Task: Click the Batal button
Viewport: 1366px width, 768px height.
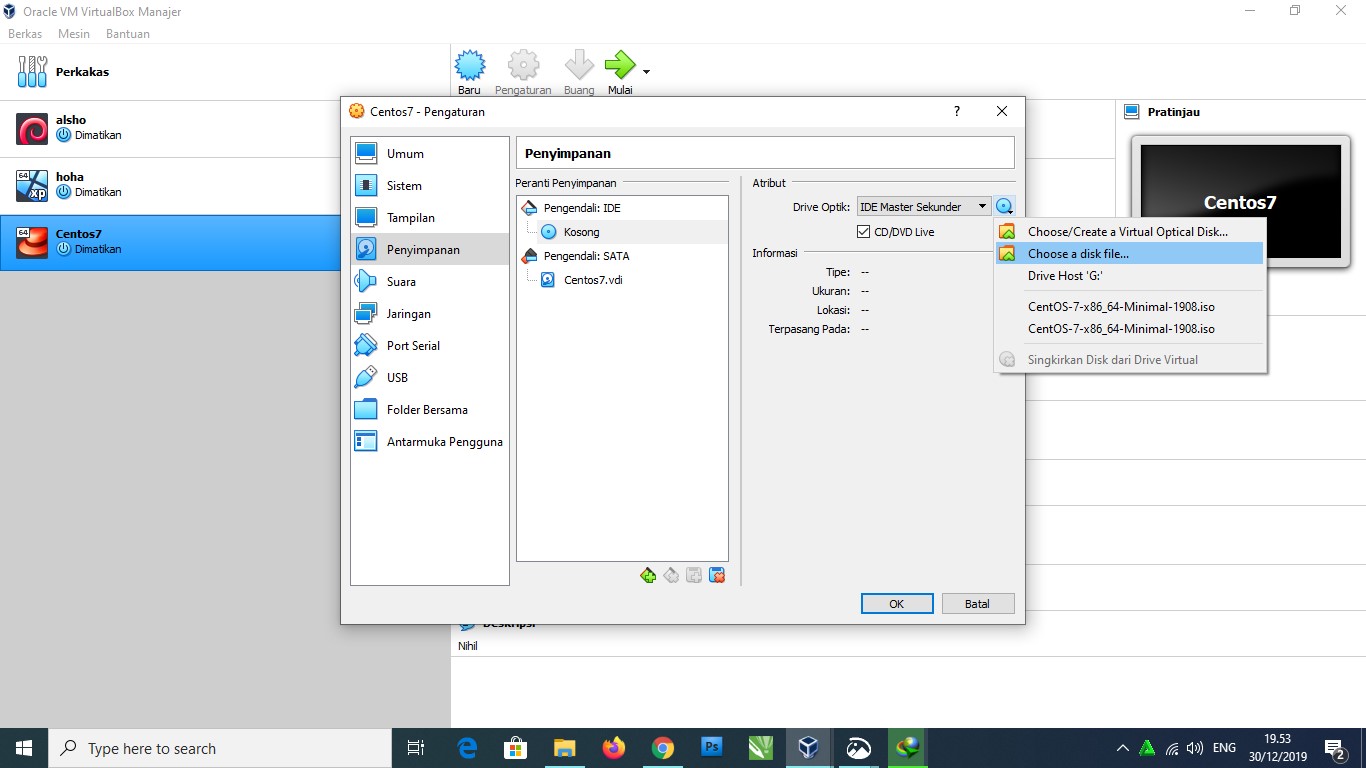Action: click(977, 603)
